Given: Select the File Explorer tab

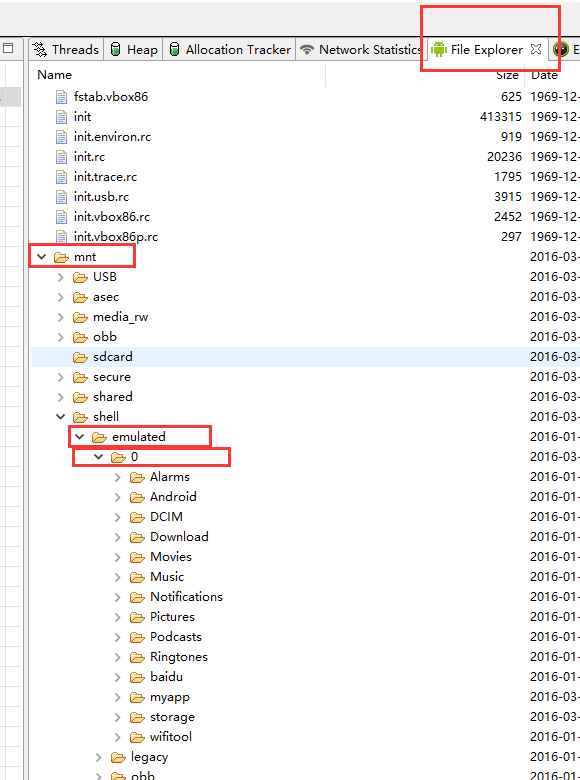Looking at the screenshot, I should [486, 49].
